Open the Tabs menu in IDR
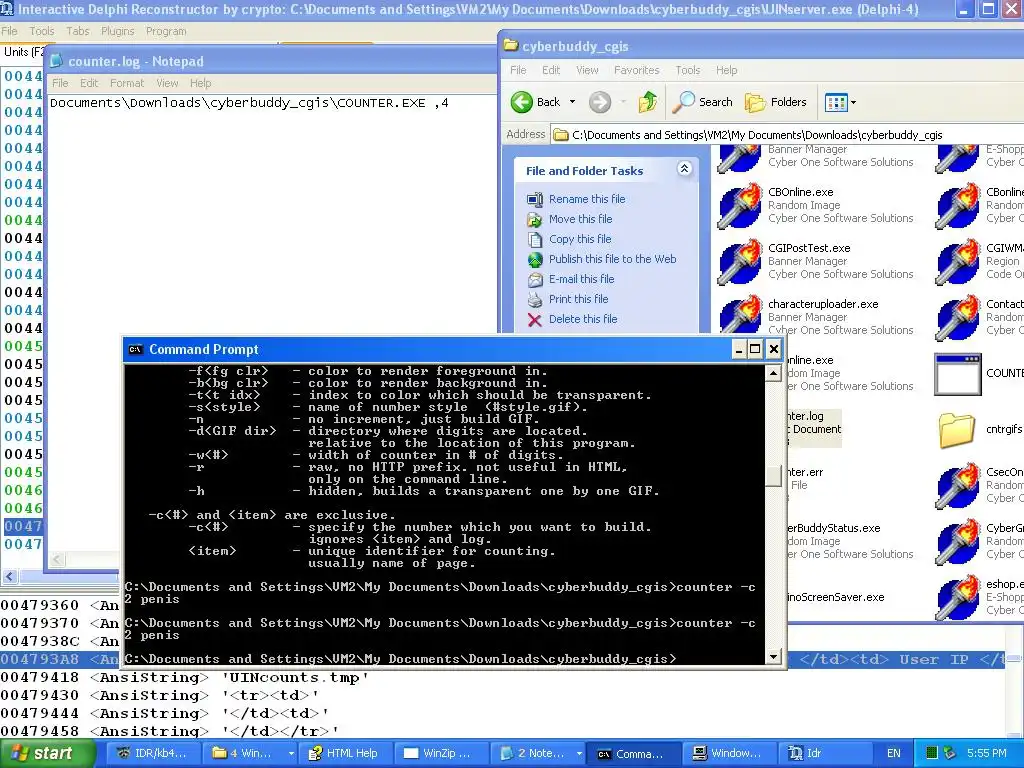1024x768 pixels. tap(78, 31)
